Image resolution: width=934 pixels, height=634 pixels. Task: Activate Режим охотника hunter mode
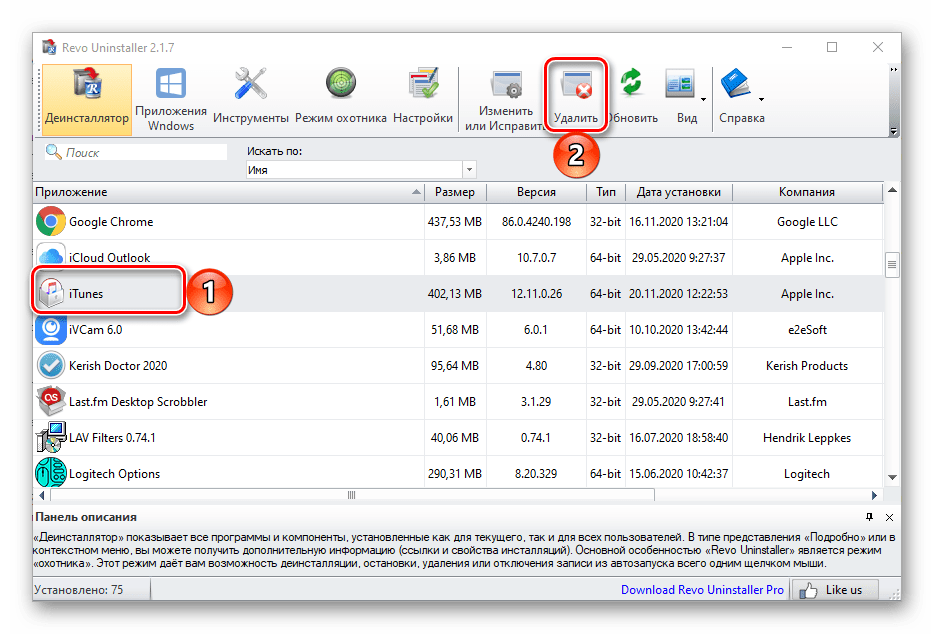click(x=340, y=99)
